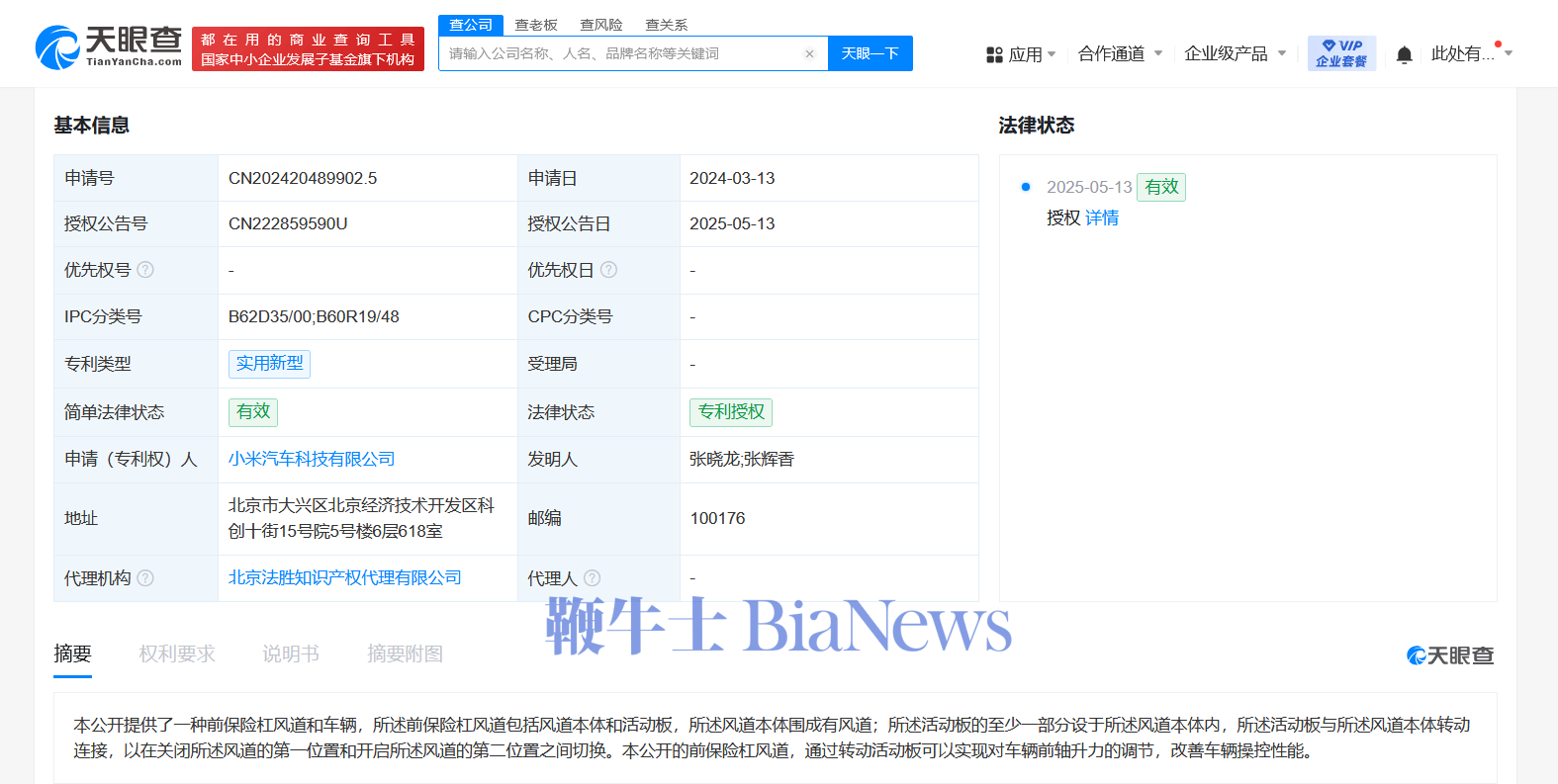Open the 摘要附图 tab
1558x784 pixels.
(x=405, y=654)
